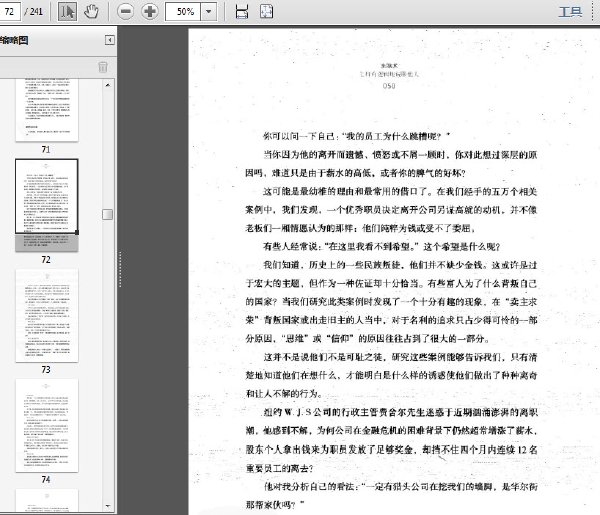Collapse the thumbnails panel arrow
Viewport: 600px width, 515px height.
110,40
